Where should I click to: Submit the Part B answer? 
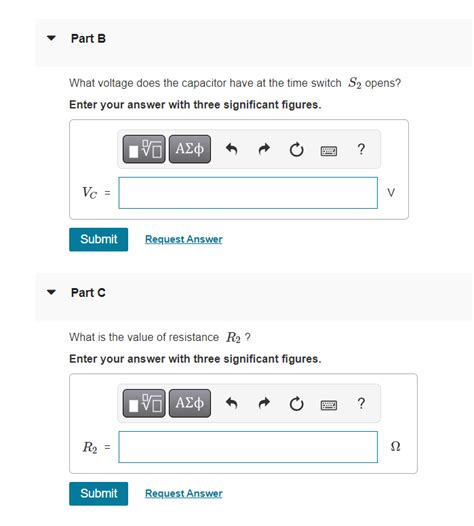pos(99,240)
